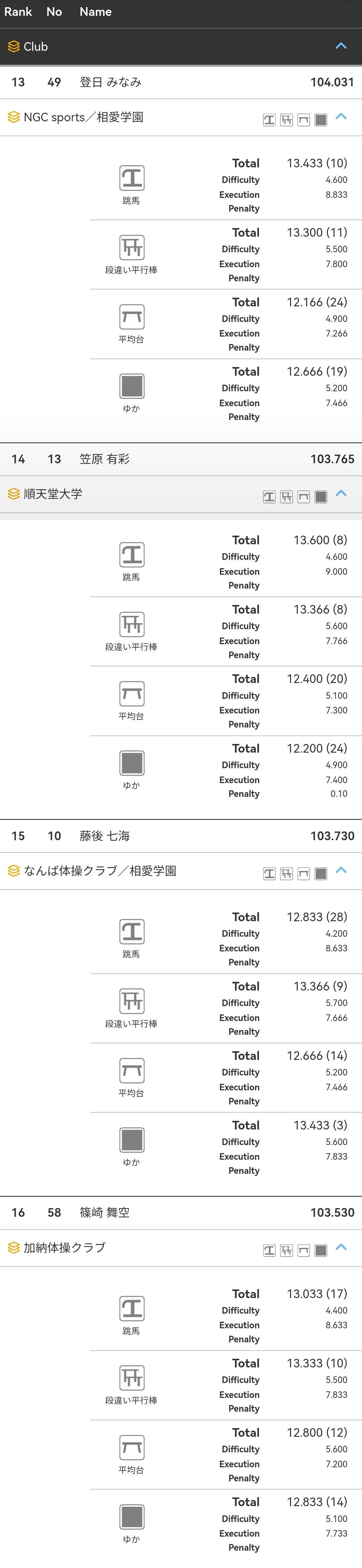Click uneven bars icon in 順天堂大学 row
The image size is (362, 1568).
[286, 497]
